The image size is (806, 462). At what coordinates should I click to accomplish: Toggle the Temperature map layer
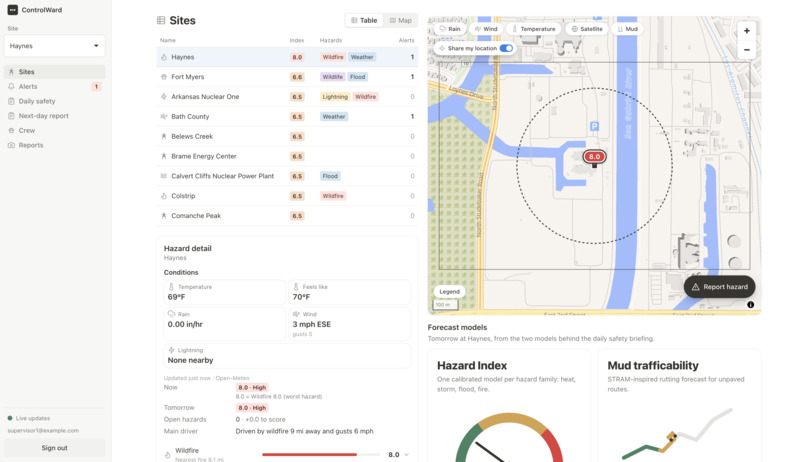pyautogui.click(x=534, y=29)
